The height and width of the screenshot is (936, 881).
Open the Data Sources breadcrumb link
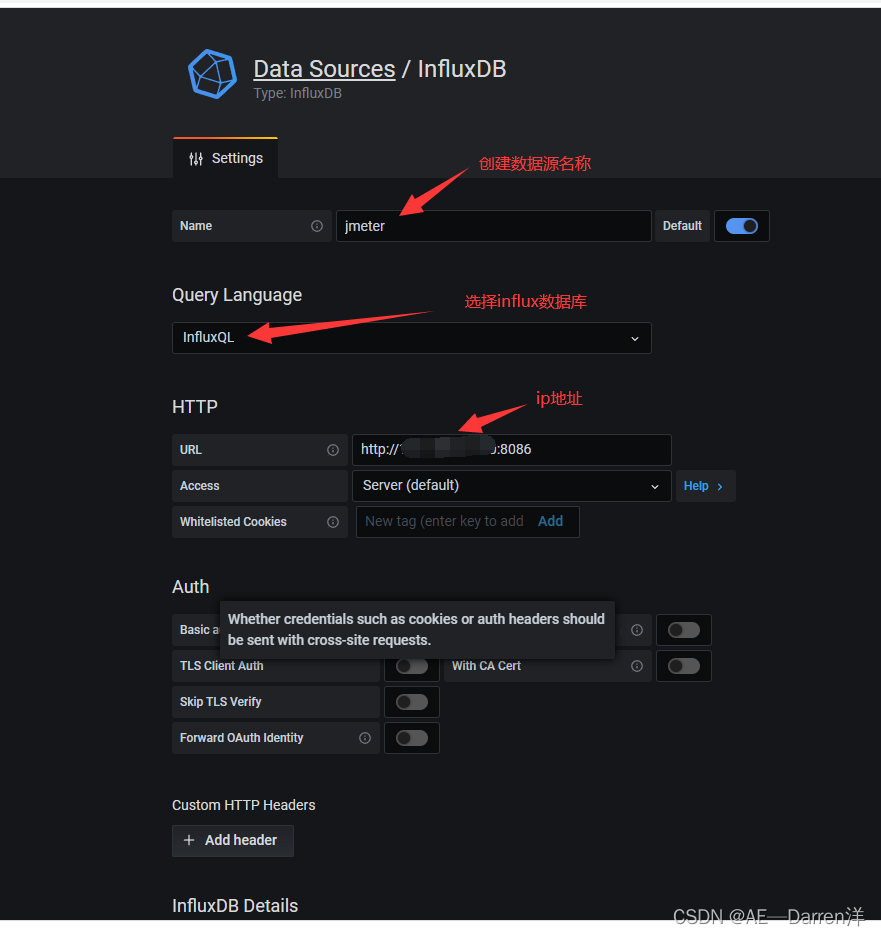click(324, 68)
